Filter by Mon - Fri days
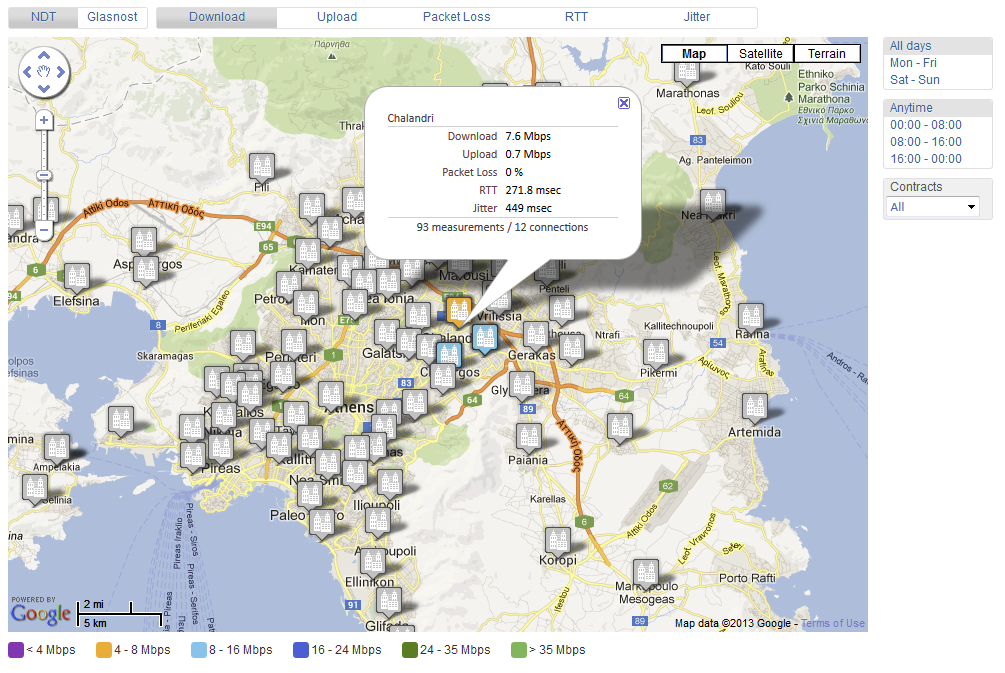 coord(913,63)
